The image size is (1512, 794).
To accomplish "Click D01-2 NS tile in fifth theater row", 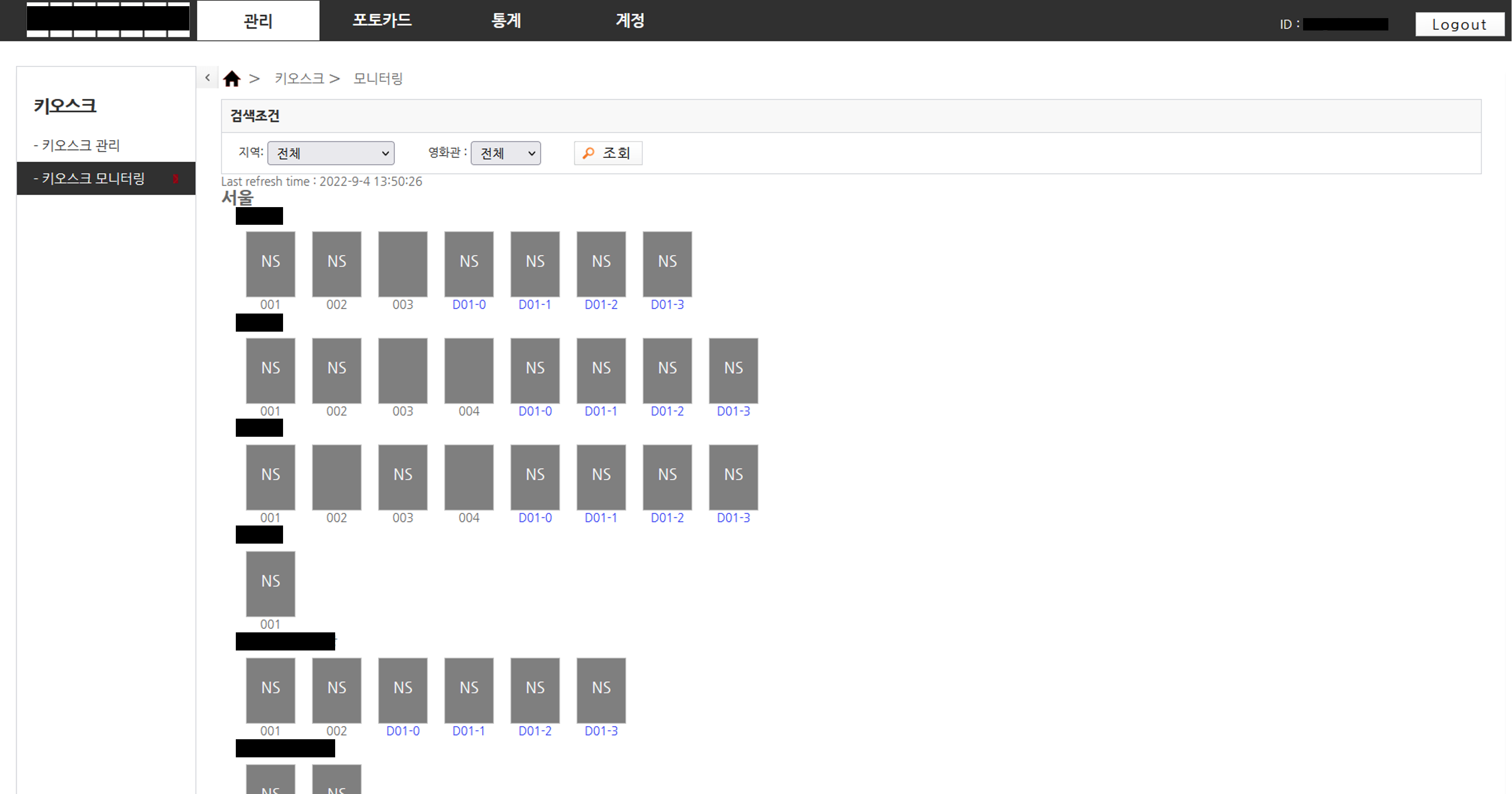I will pyautogui.click(x=535, y=690).
